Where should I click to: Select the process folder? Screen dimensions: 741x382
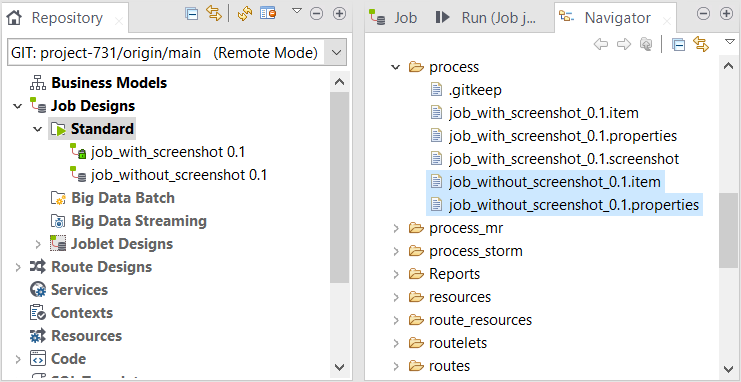(454, 67)
